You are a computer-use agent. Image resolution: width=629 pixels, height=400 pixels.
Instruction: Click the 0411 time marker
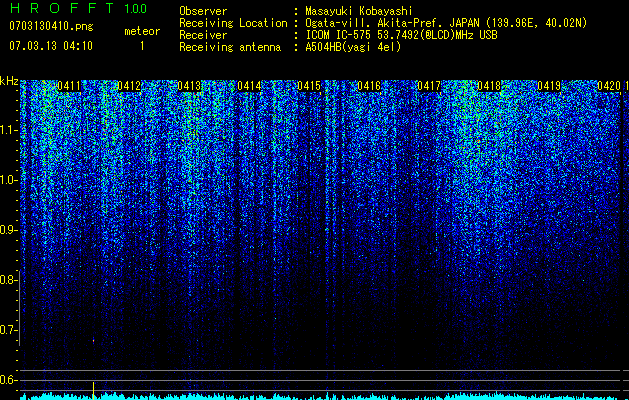coord(69,86)
